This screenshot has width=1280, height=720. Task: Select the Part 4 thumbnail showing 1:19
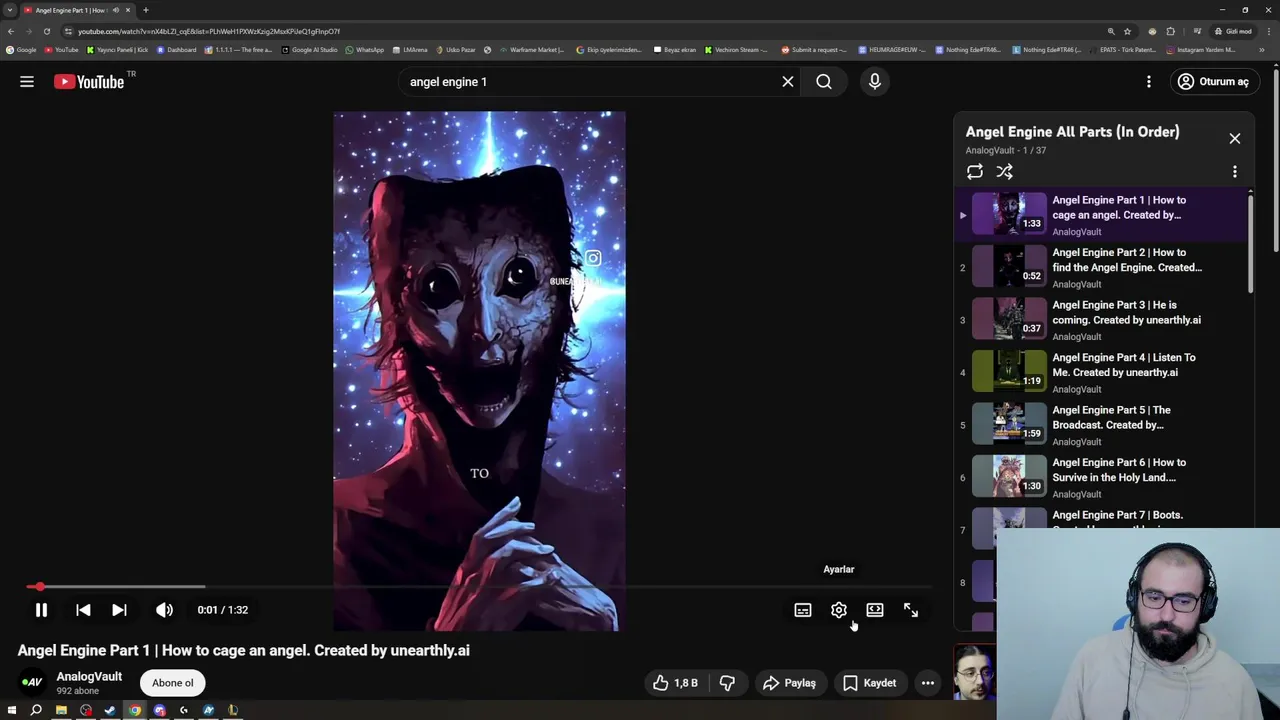pos(1009,371)
